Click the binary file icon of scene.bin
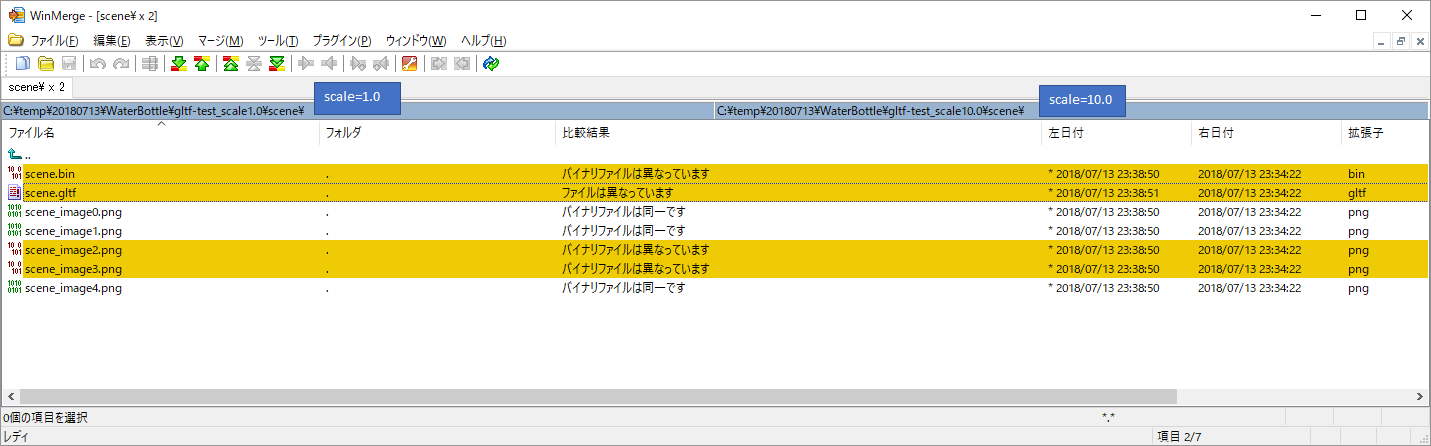The width and height of the screenshot is (1431, 446). [15, 173]
